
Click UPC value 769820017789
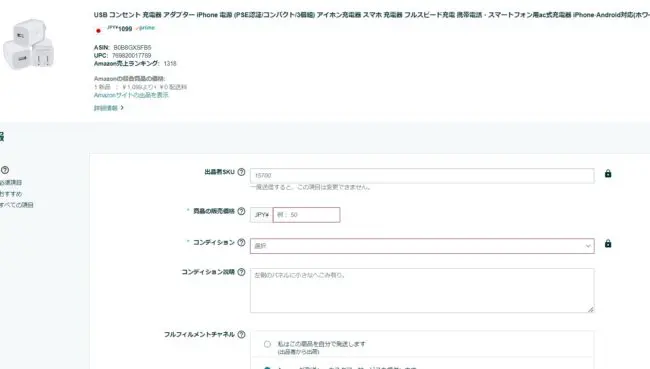pos(131,55)
